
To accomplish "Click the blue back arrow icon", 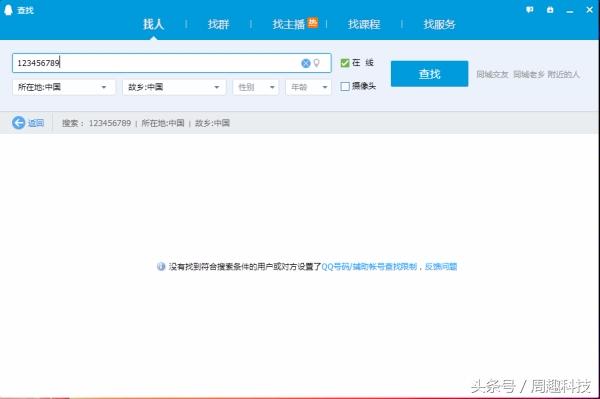I will (x=18, y=123).
